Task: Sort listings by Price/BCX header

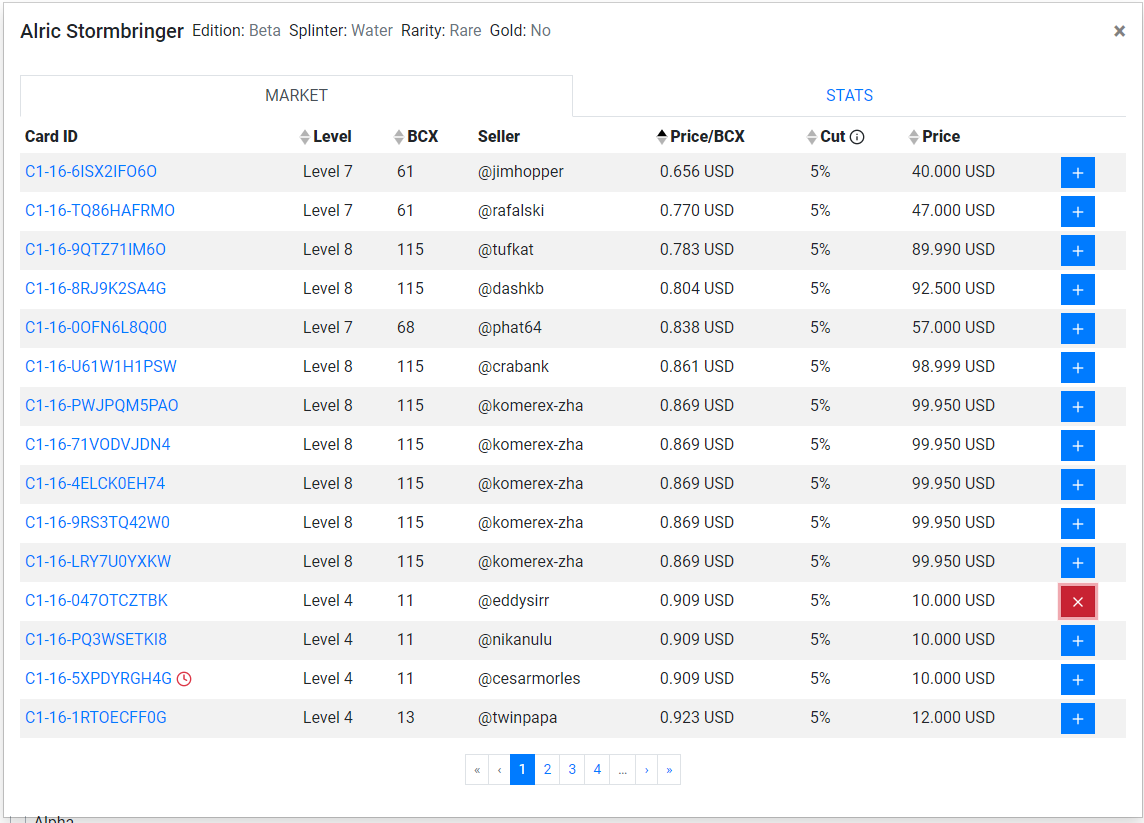Action: (700, 137)
